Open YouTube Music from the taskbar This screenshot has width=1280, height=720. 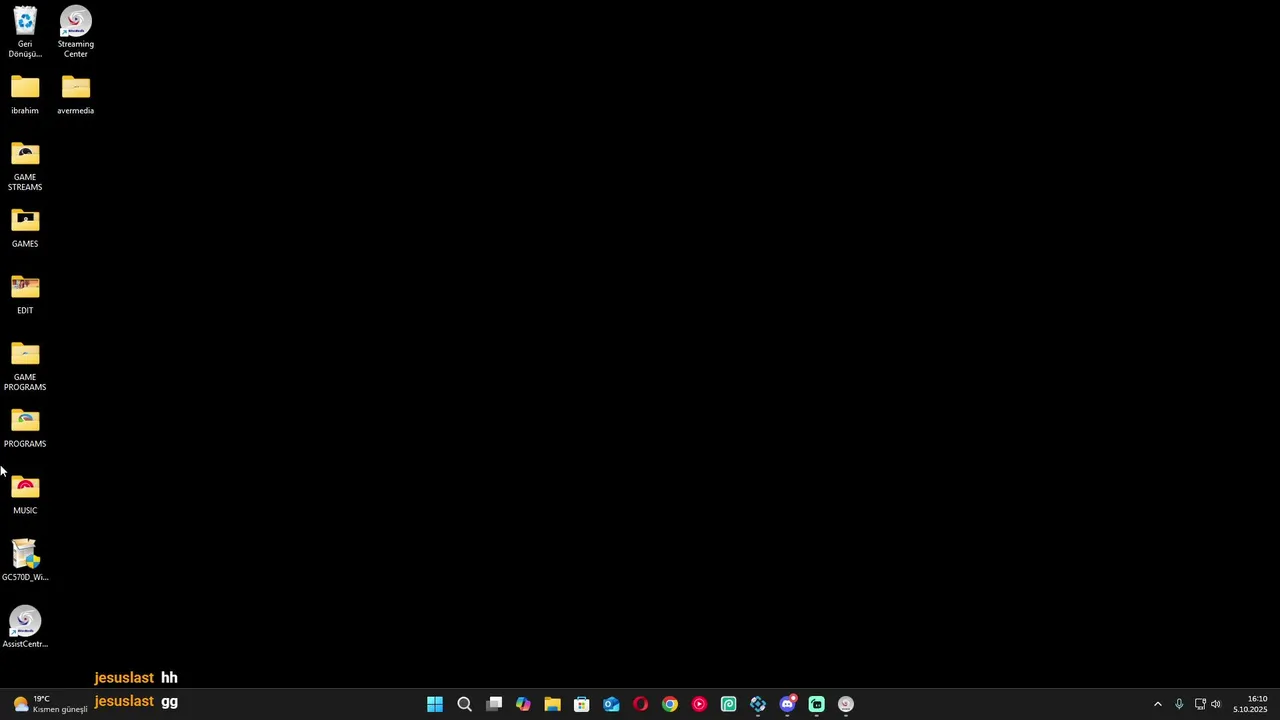coord(699,704)
